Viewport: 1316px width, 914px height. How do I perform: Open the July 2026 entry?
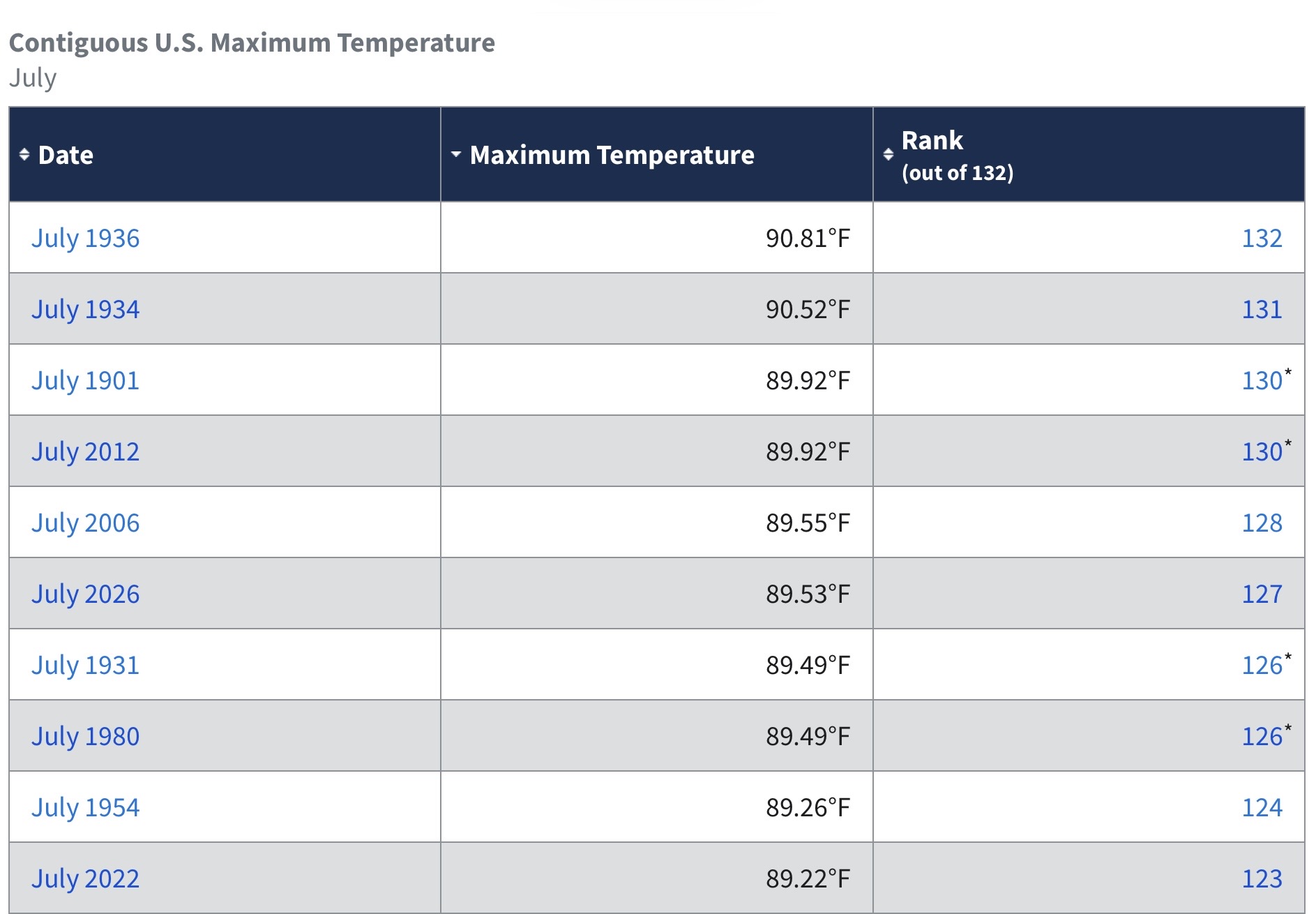tap(85, 594)
